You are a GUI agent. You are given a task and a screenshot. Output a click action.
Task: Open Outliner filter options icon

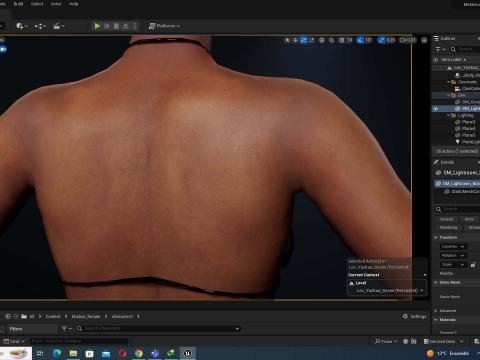point(440,49)
